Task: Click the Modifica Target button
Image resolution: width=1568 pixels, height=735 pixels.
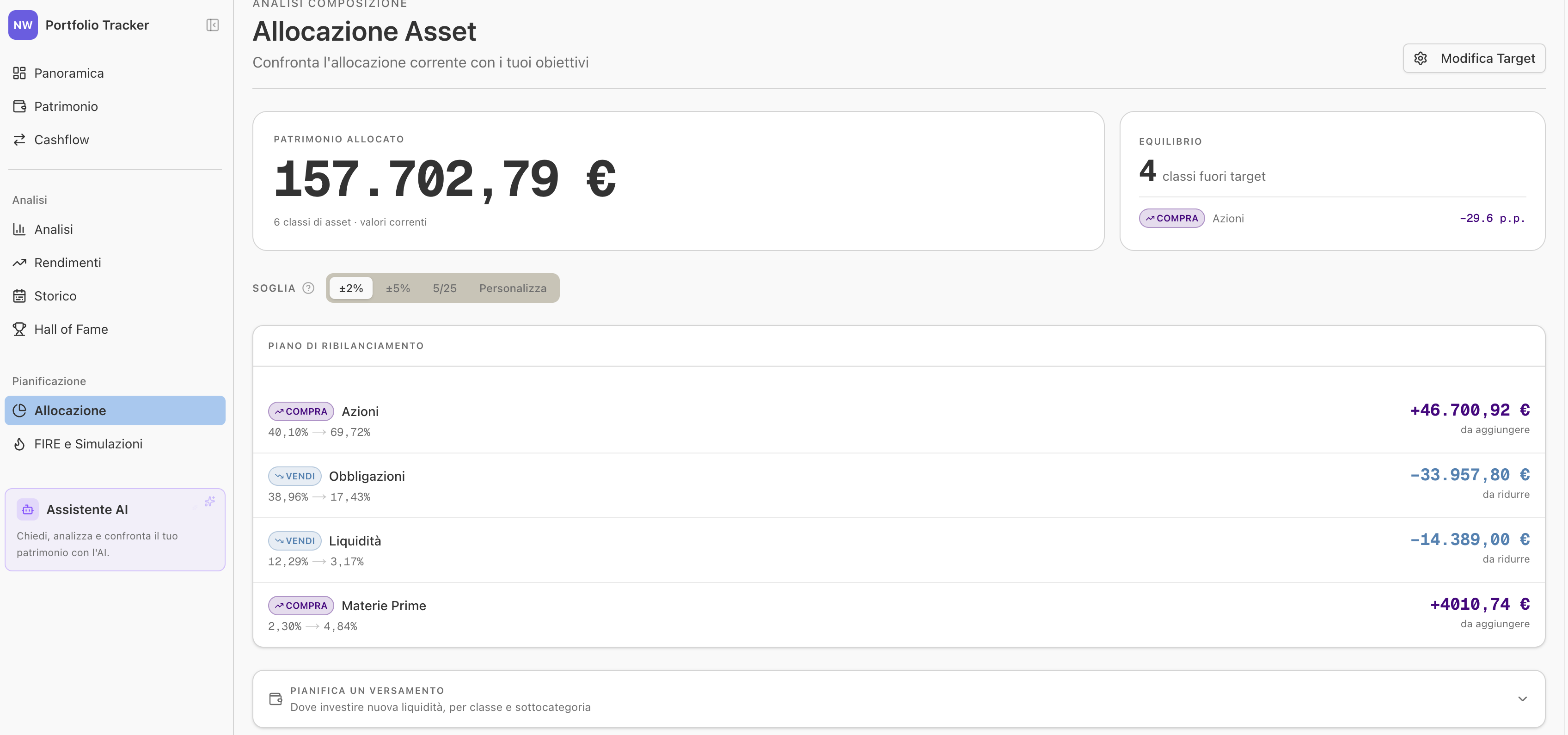Action: 1474,58
